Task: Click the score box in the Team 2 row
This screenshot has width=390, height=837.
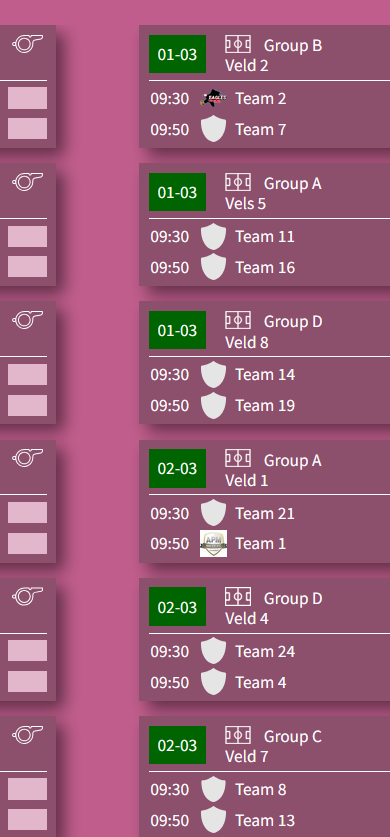Action: pos(27,98)
